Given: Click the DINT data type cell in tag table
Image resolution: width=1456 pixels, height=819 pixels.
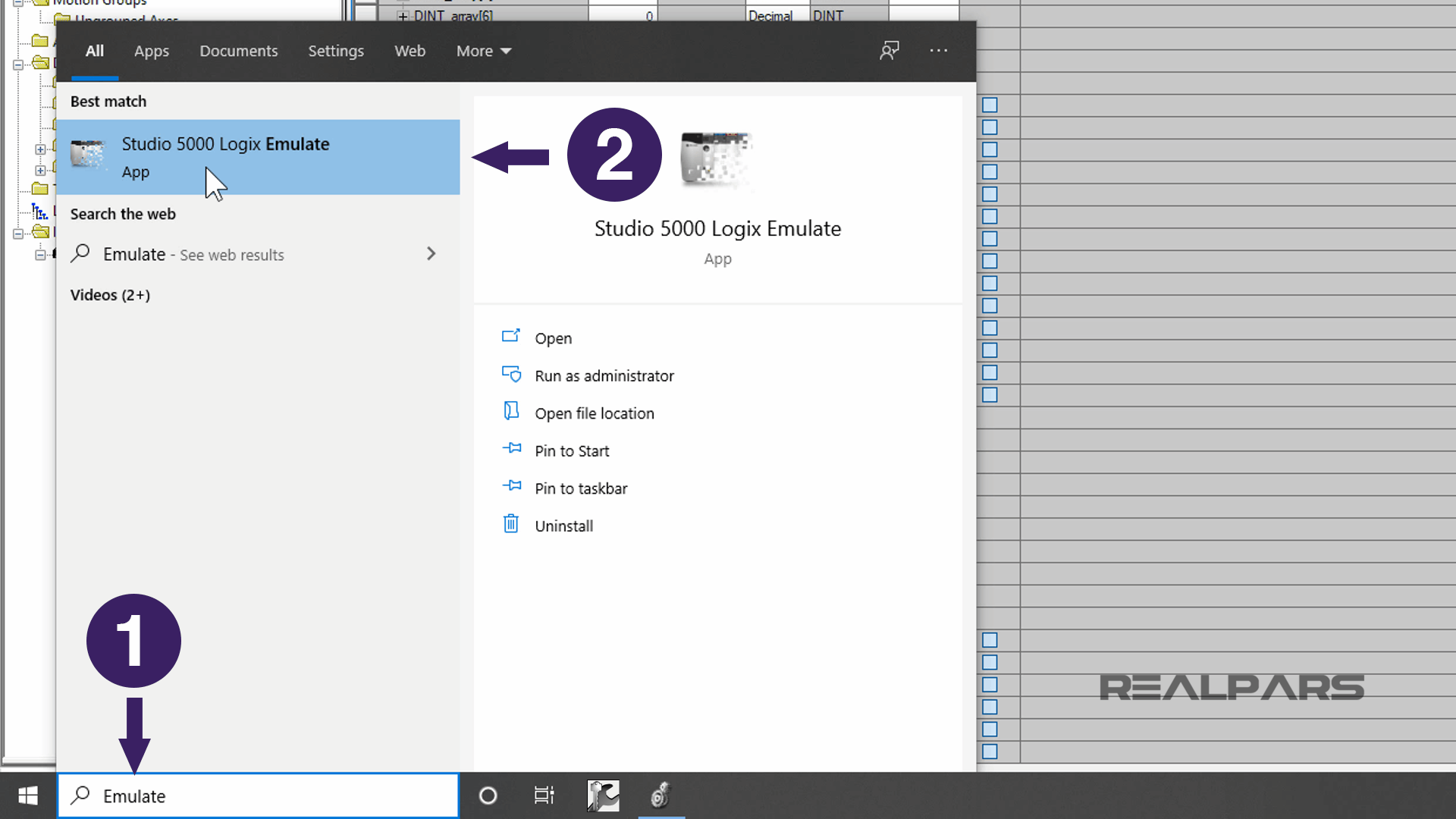Looking at the screenshot, I should coord(849,15).
